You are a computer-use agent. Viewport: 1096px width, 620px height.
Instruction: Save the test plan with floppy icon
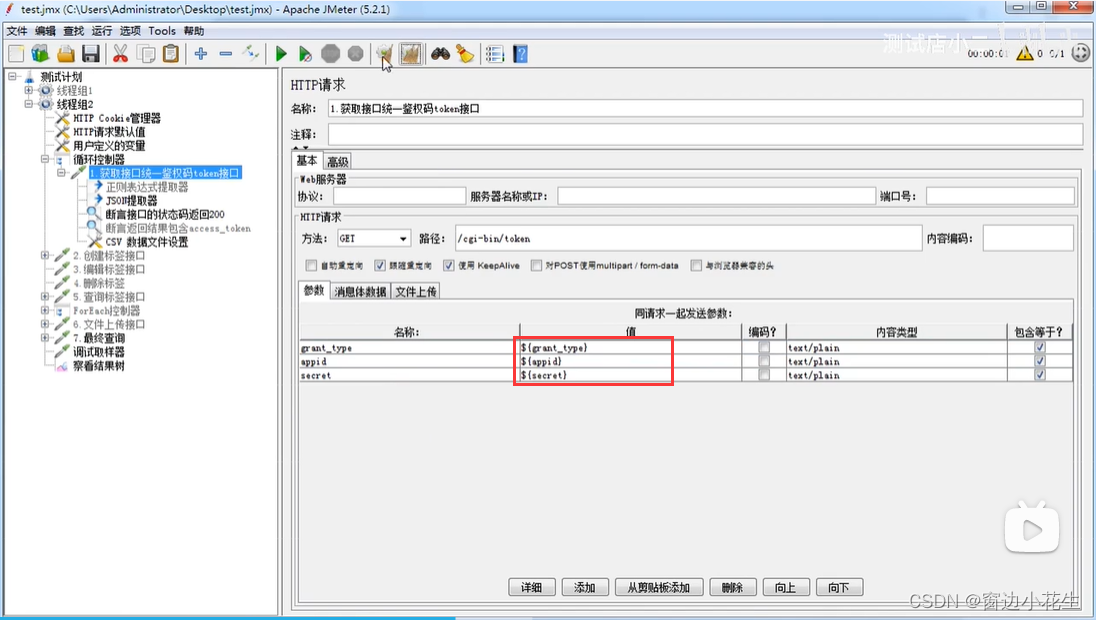[x=90, y=54]
